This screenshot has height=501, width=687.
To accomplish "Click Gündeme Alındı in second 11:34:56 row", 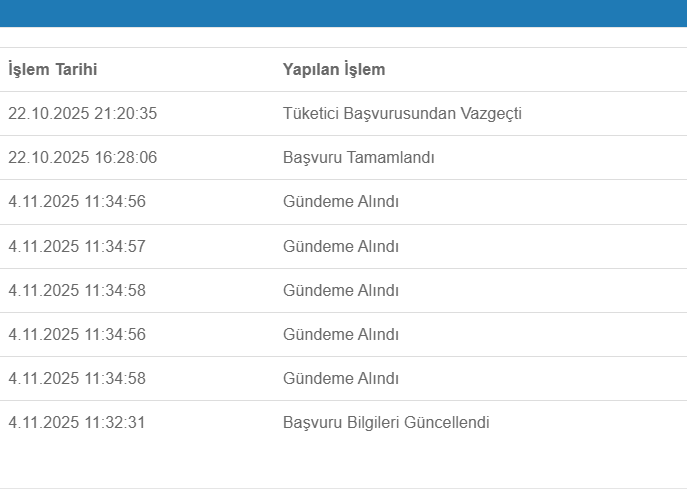I will pos(341,334).
